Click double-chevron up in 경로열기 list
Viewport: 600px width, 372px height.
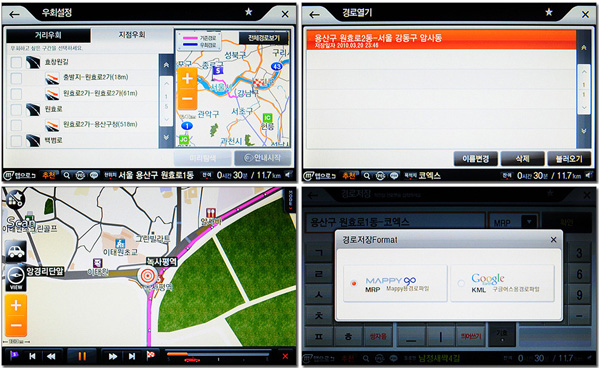[584, 48]
